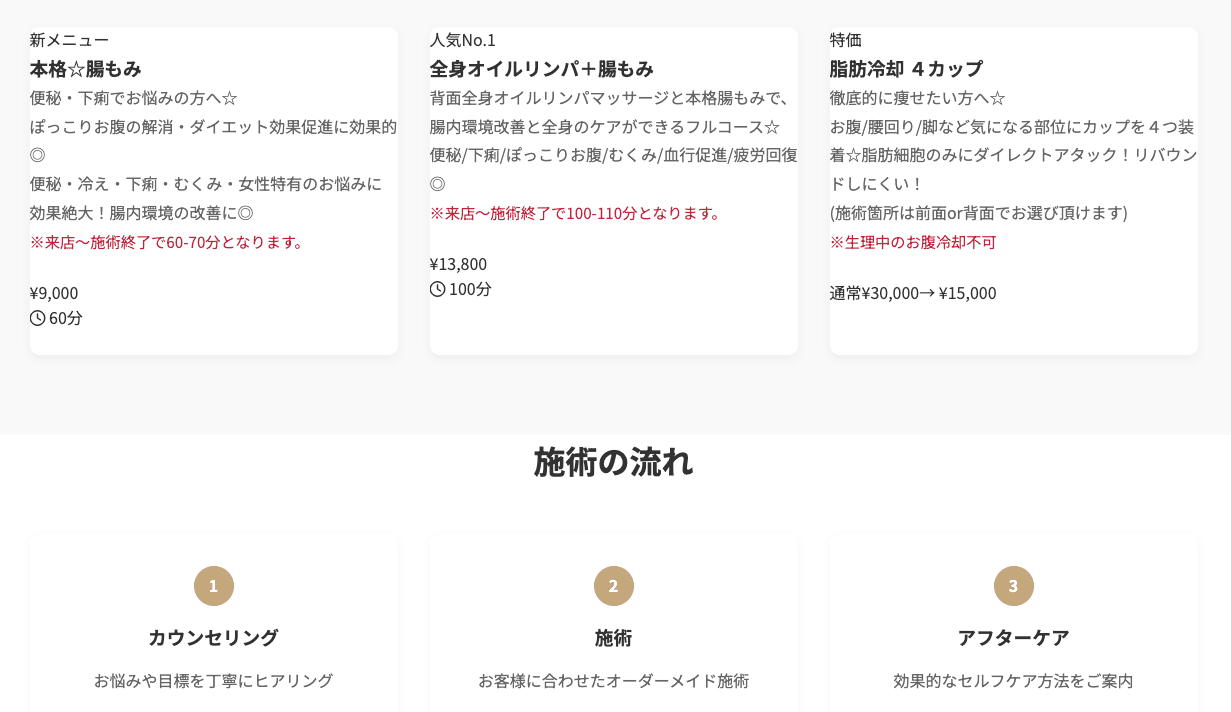Click the 特価 label
1231x712 pixels.
(x=846, y=40)
